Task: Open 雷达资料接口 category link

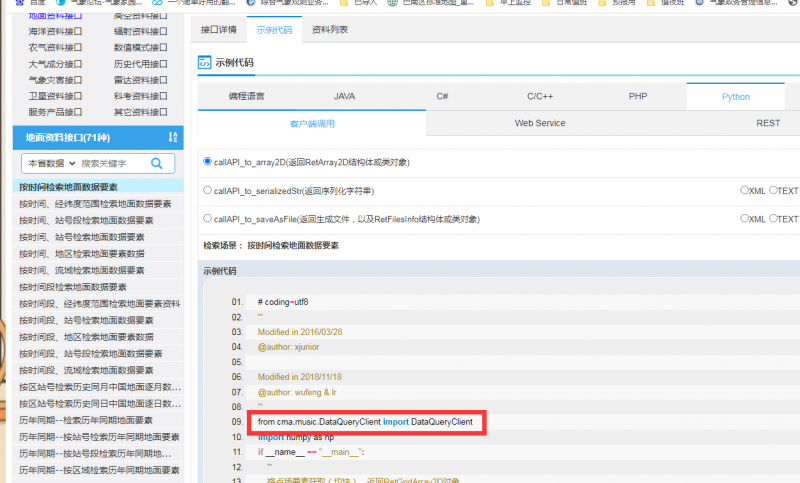Action: [140, 80]
